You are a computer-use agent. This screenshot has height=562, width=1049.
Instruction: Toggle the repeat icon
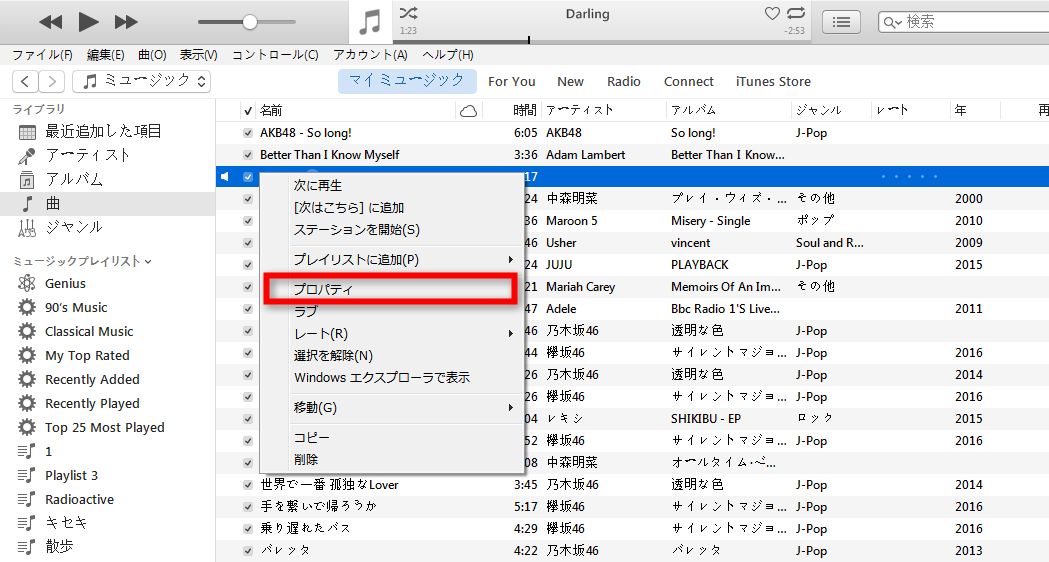pyautogui.click(x=796, y=13)
